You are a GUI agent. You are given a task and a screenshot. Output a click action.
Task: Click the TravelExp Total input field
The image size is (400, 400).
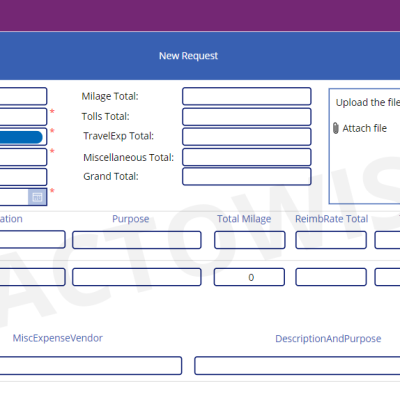point(247,136)
